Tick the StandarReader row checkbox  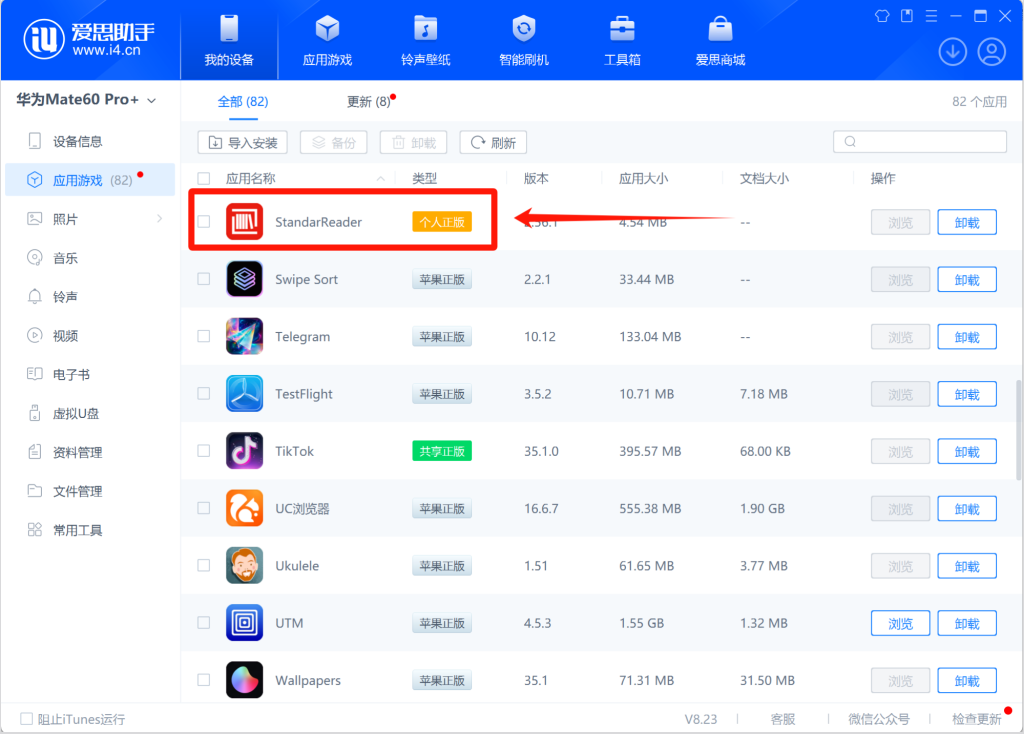click(x=204, y=221)
